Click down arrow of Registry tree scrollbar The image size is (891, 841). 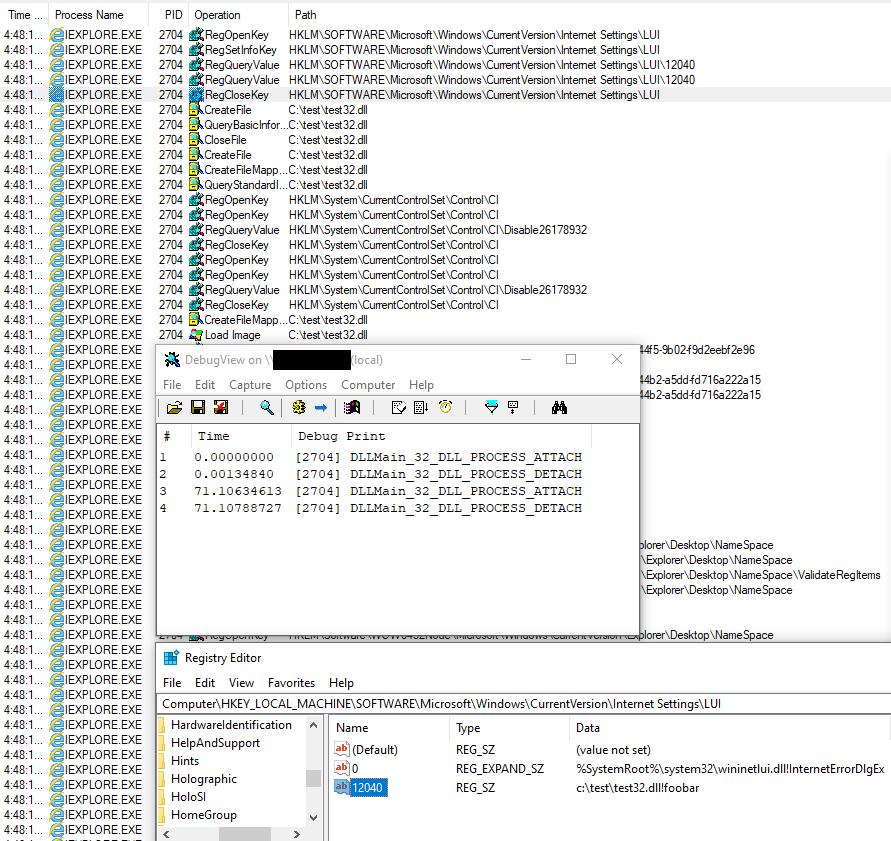[313, 818]
